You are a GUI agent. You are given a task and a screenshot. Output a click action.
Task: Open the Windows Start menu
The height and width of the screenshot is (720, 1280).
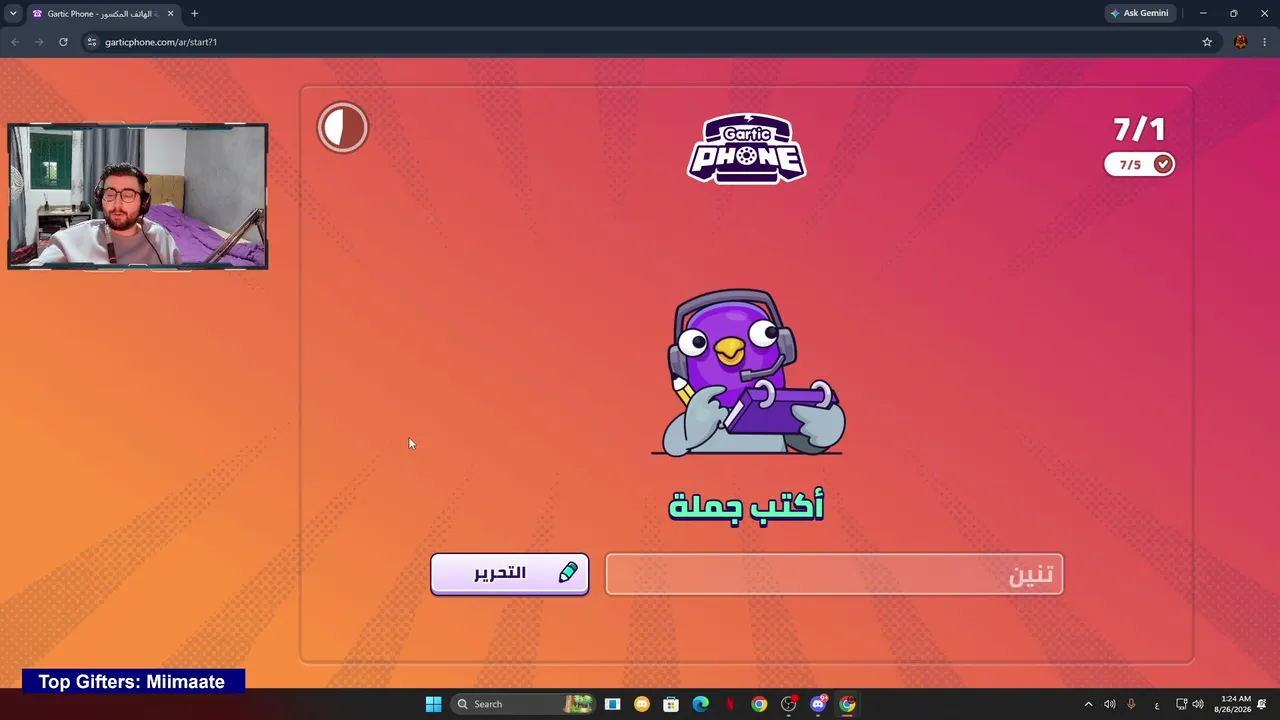tap(433, 704)
